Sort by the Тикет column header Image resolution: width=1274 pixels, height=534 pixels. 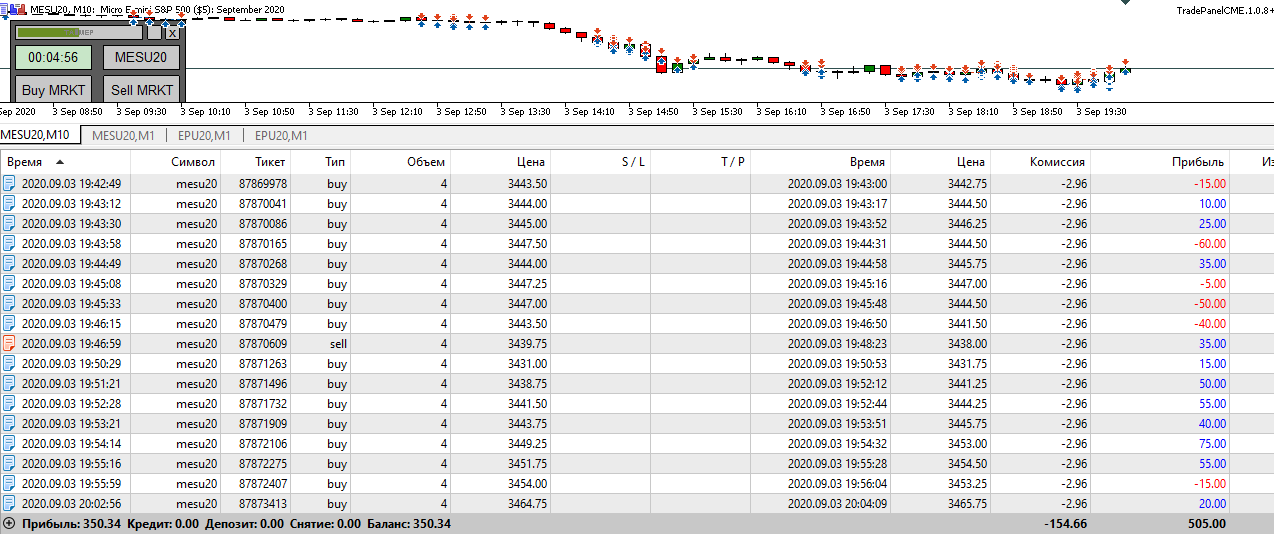point(269,161)
